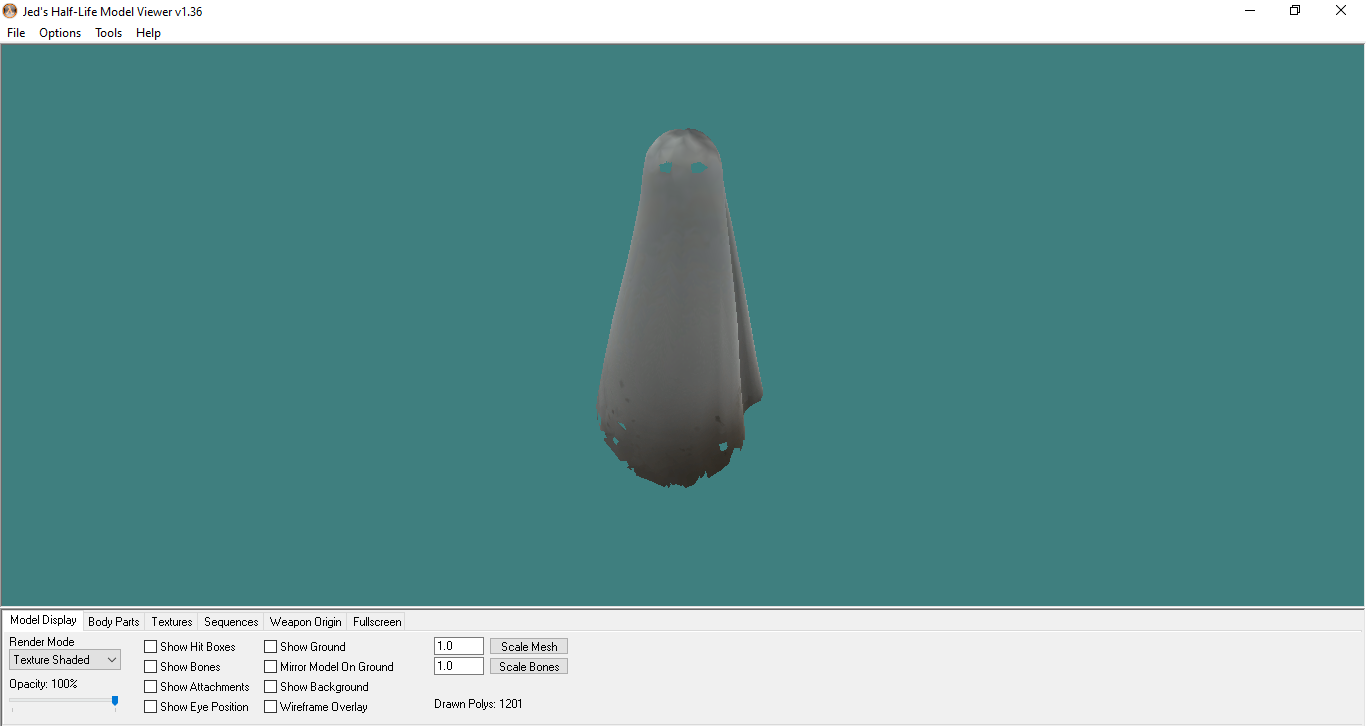The height and width of the screenshot is (726, 1366).
Task: Open the Help menu
Action: (148, 33)
